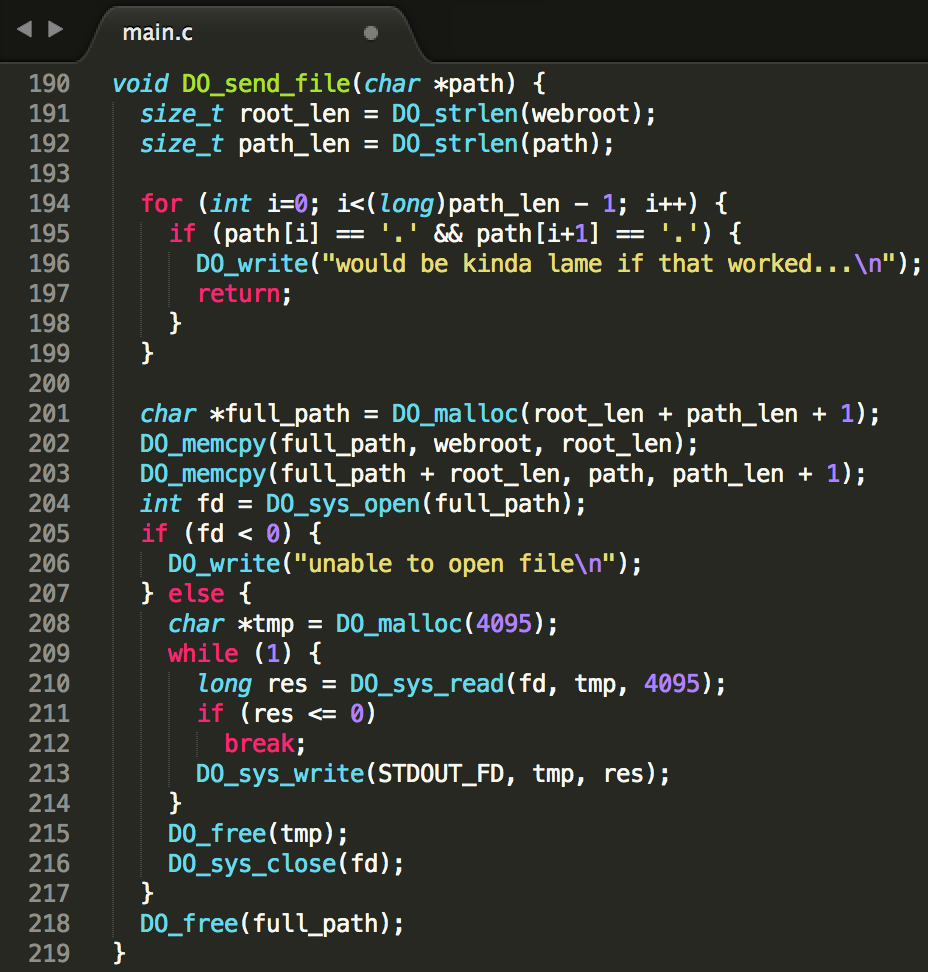The width and height of the screenshot is (928, 972).
Task: Click the 'while' keyword on line 209
Action: (x=203, y=653)
